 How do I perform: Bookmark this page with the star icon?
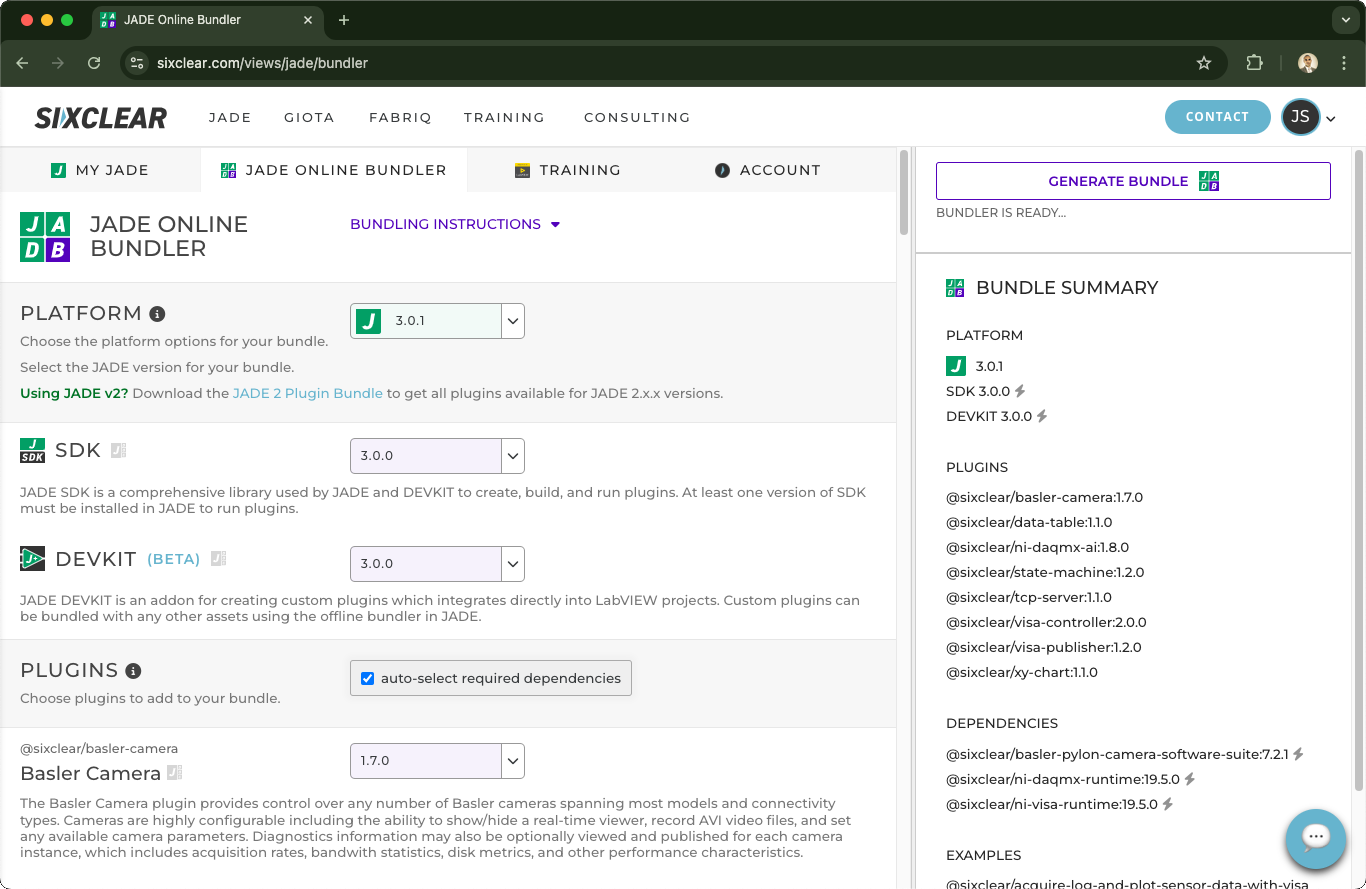[x=1204, y=63]
